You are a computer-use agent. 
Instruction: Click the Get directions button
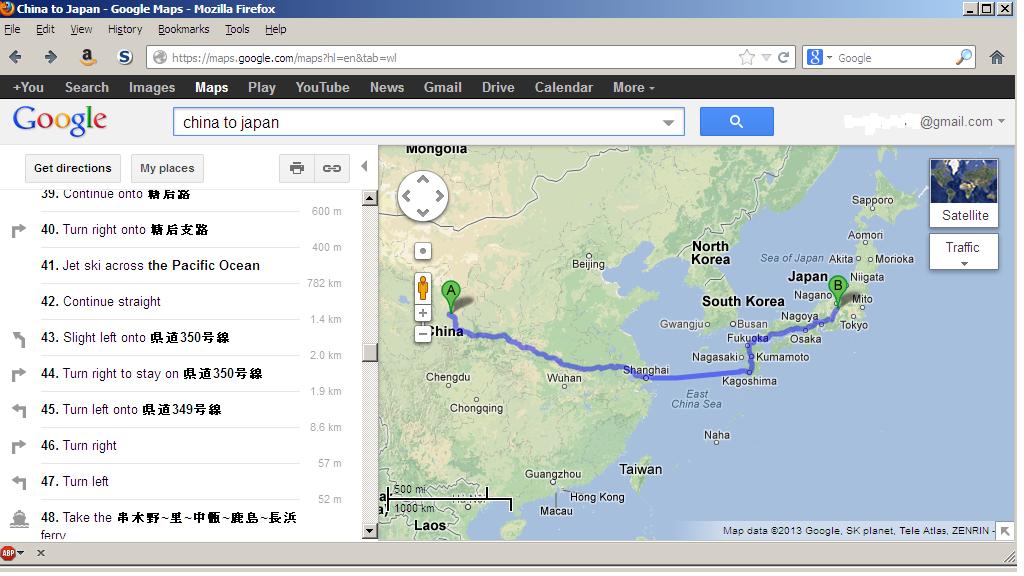(x=72, y=168)
